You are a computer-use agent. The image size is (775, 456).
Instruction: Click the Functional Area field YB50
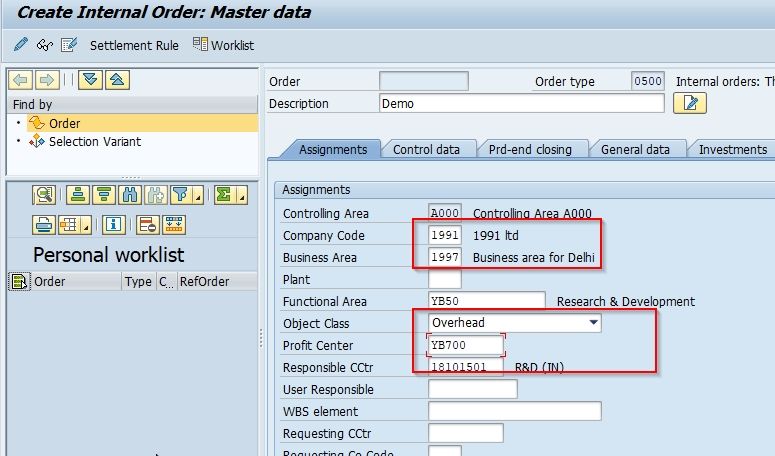[x=487, y=301]
